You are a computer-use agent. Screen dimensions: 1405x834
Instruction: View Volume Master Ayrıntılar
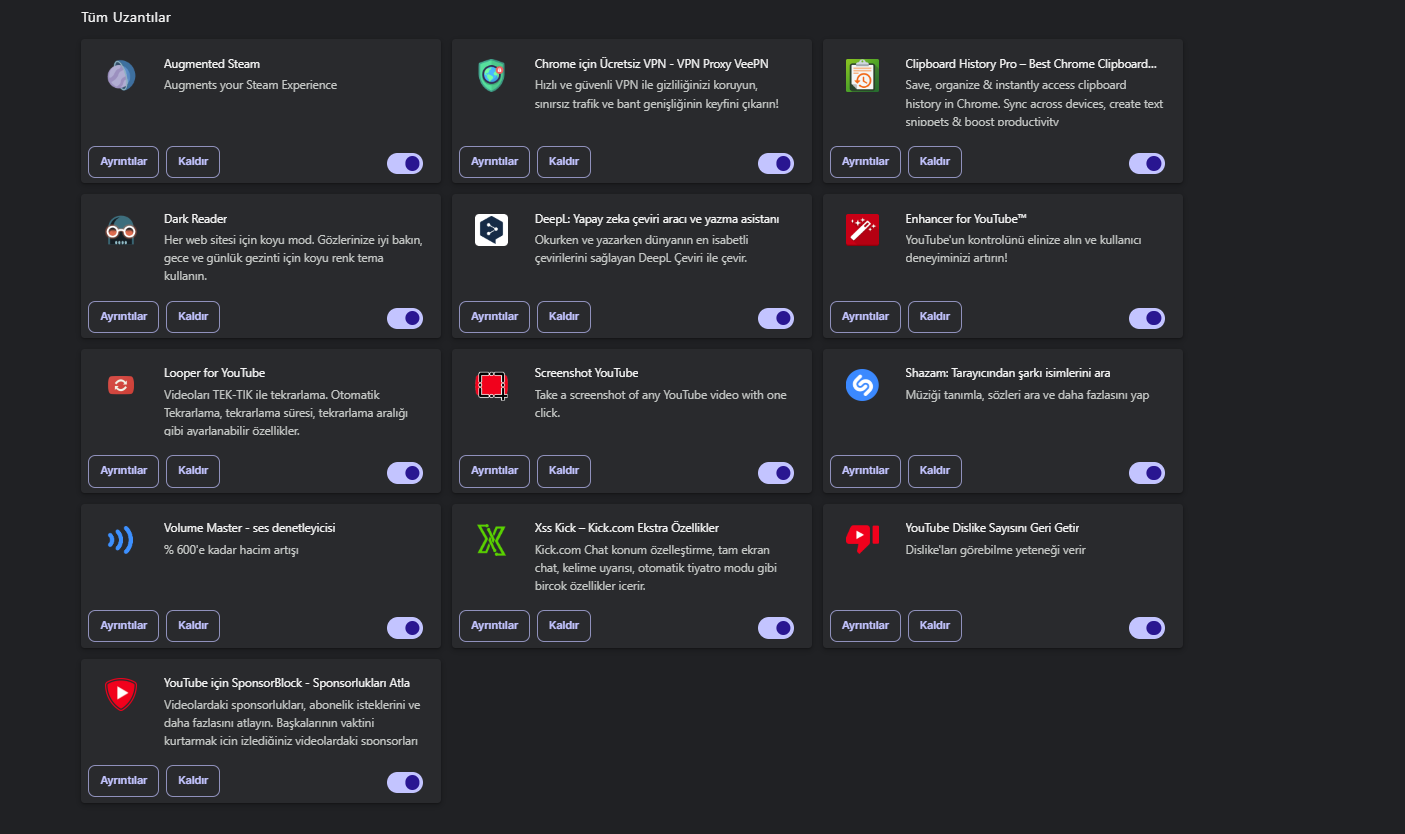(124, 626)
